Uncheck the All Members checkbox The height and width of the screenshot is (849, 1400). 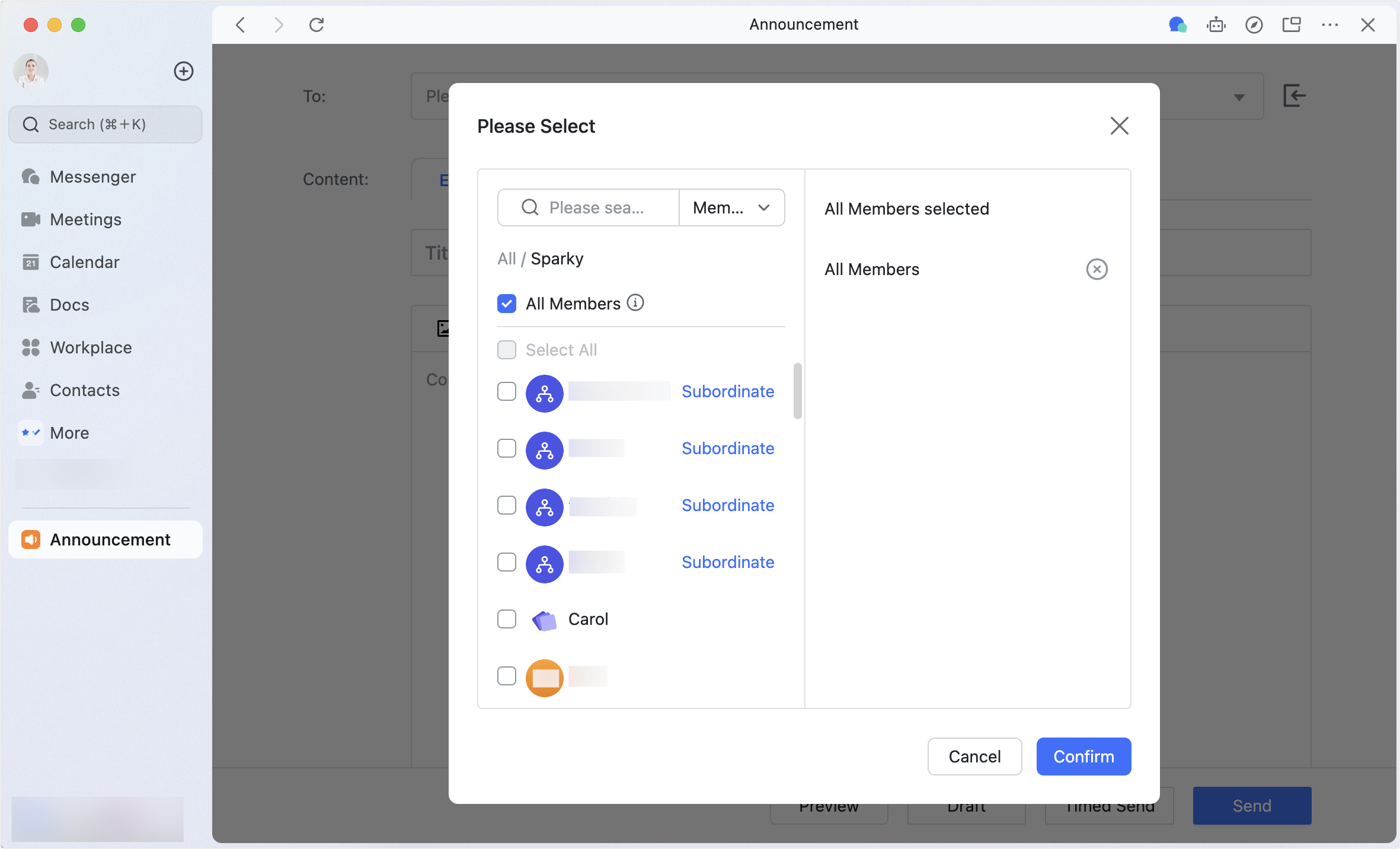click(x=507, y=304)
